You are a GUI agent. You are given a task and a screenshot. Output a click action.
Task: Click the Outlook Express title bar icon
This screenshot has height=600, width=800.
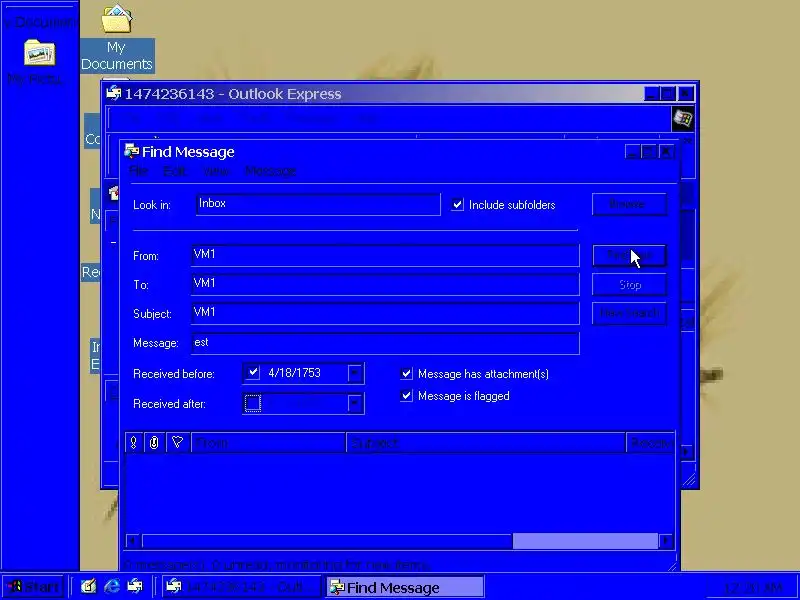point(113,94)
